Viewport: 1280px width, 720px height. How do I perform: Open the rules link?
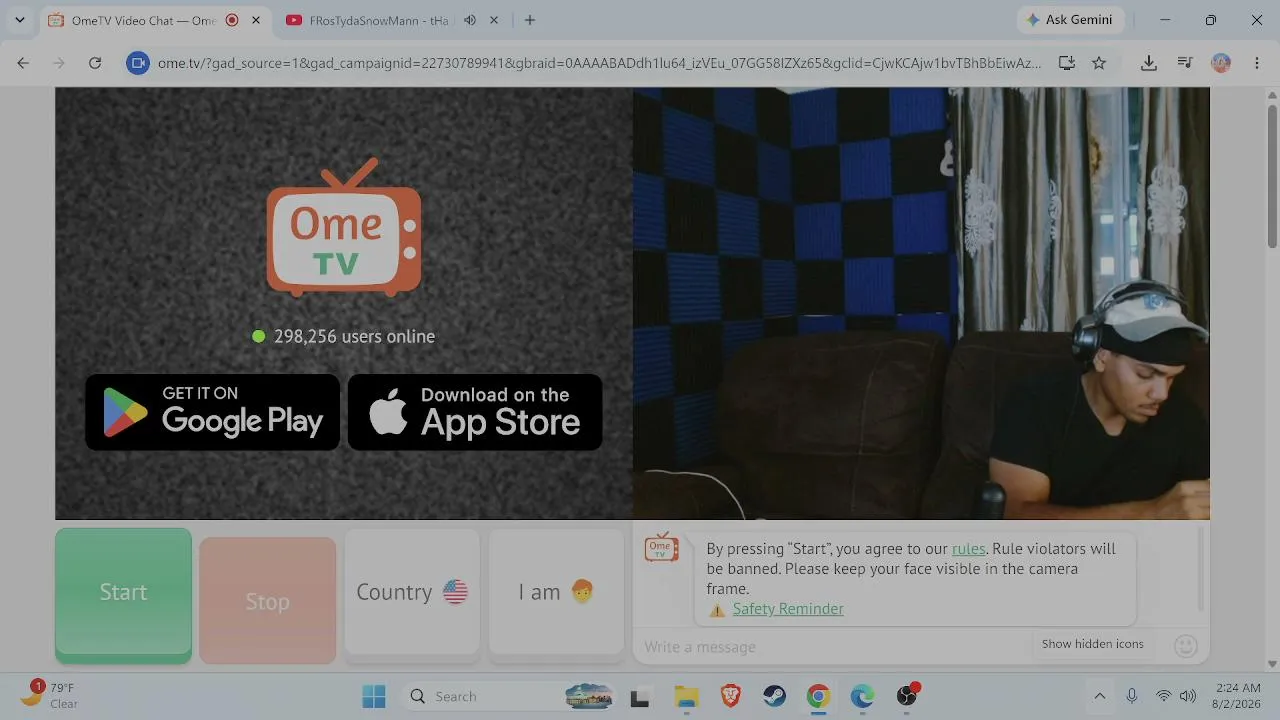click(968, 549)
